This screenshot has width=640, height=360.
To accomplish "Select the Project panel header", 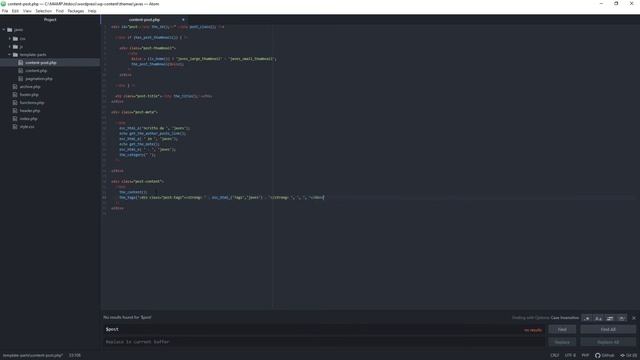I will point(50,20).
